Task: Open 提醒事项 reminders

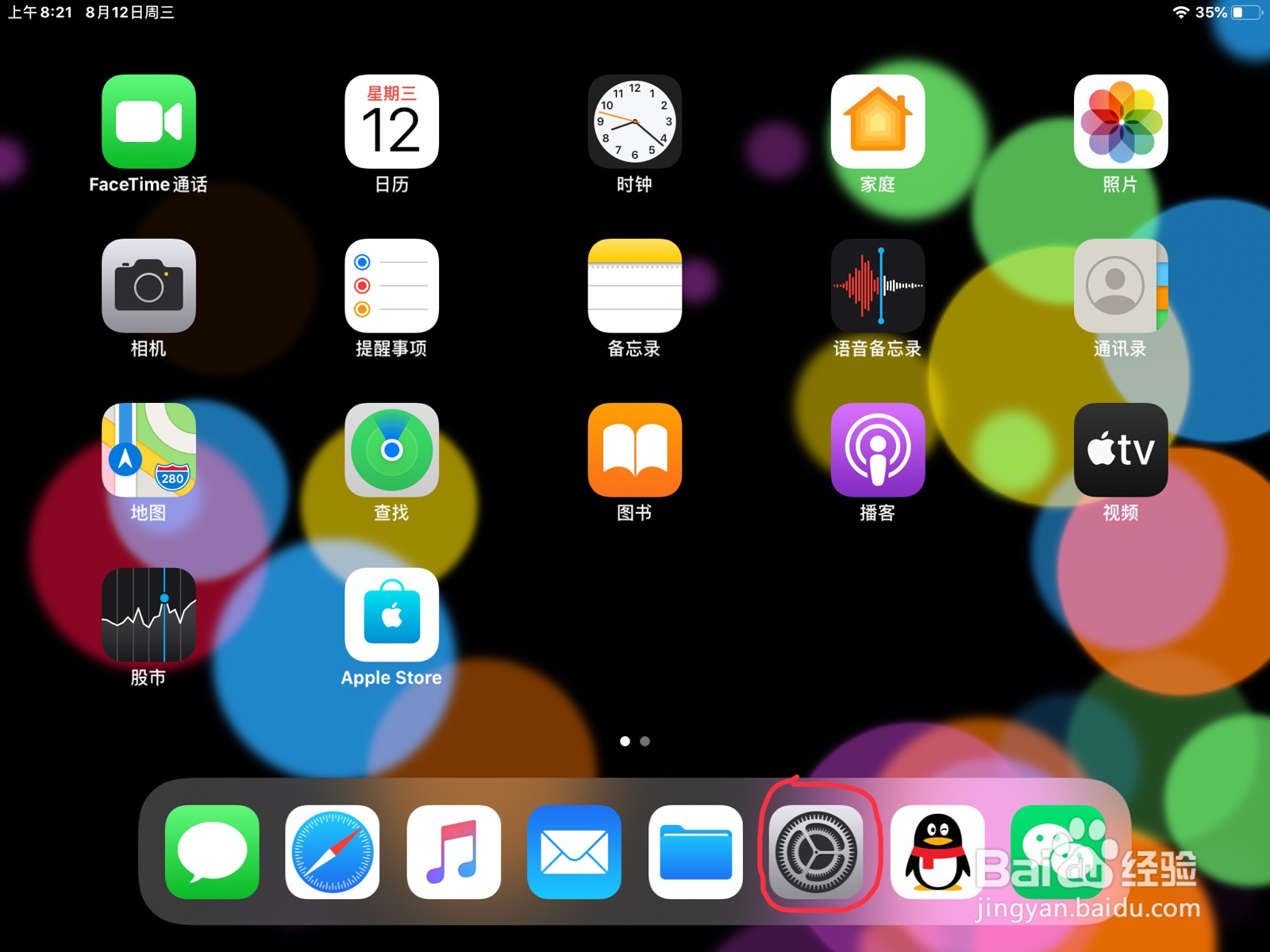Action: 392,287
